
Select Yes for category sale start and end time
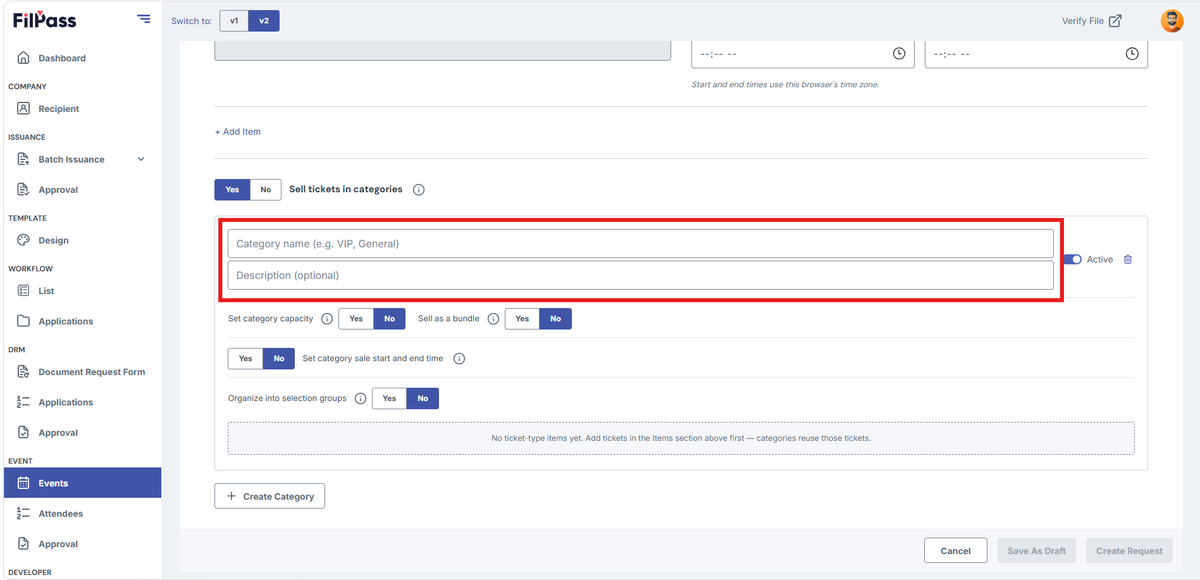[245, 358]
